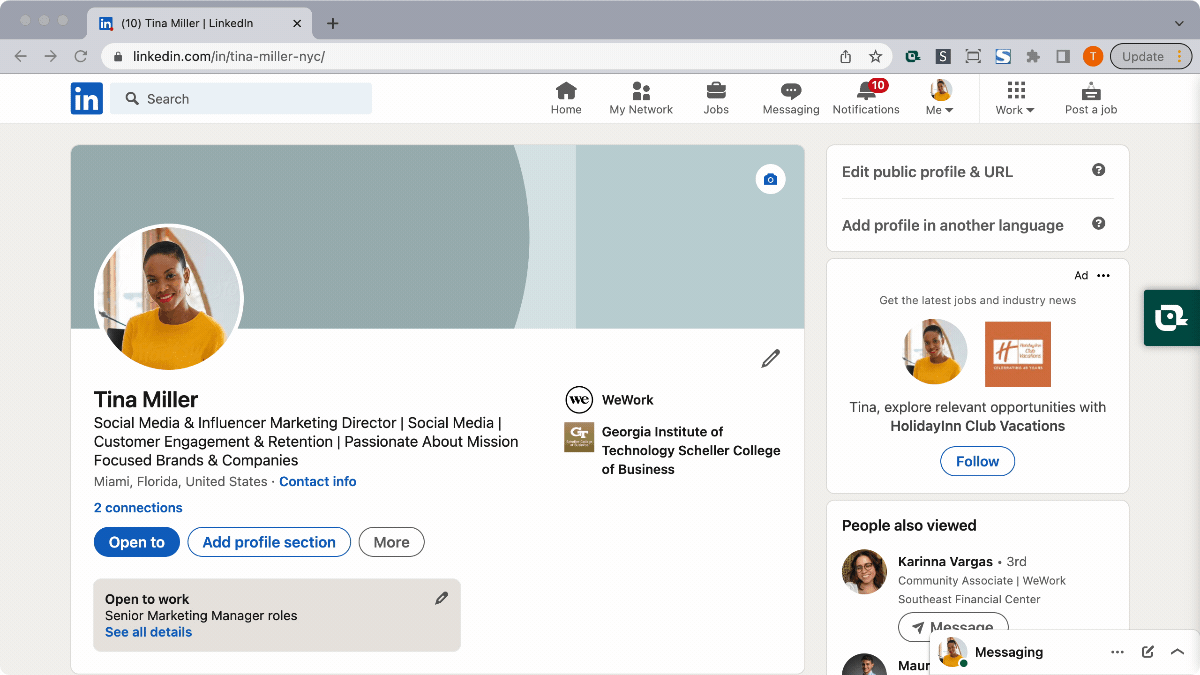Image resolution: width=1200 pixels, height=675 pixels.
Task: Click the camera icon on the cover photo
Action: 770,179
